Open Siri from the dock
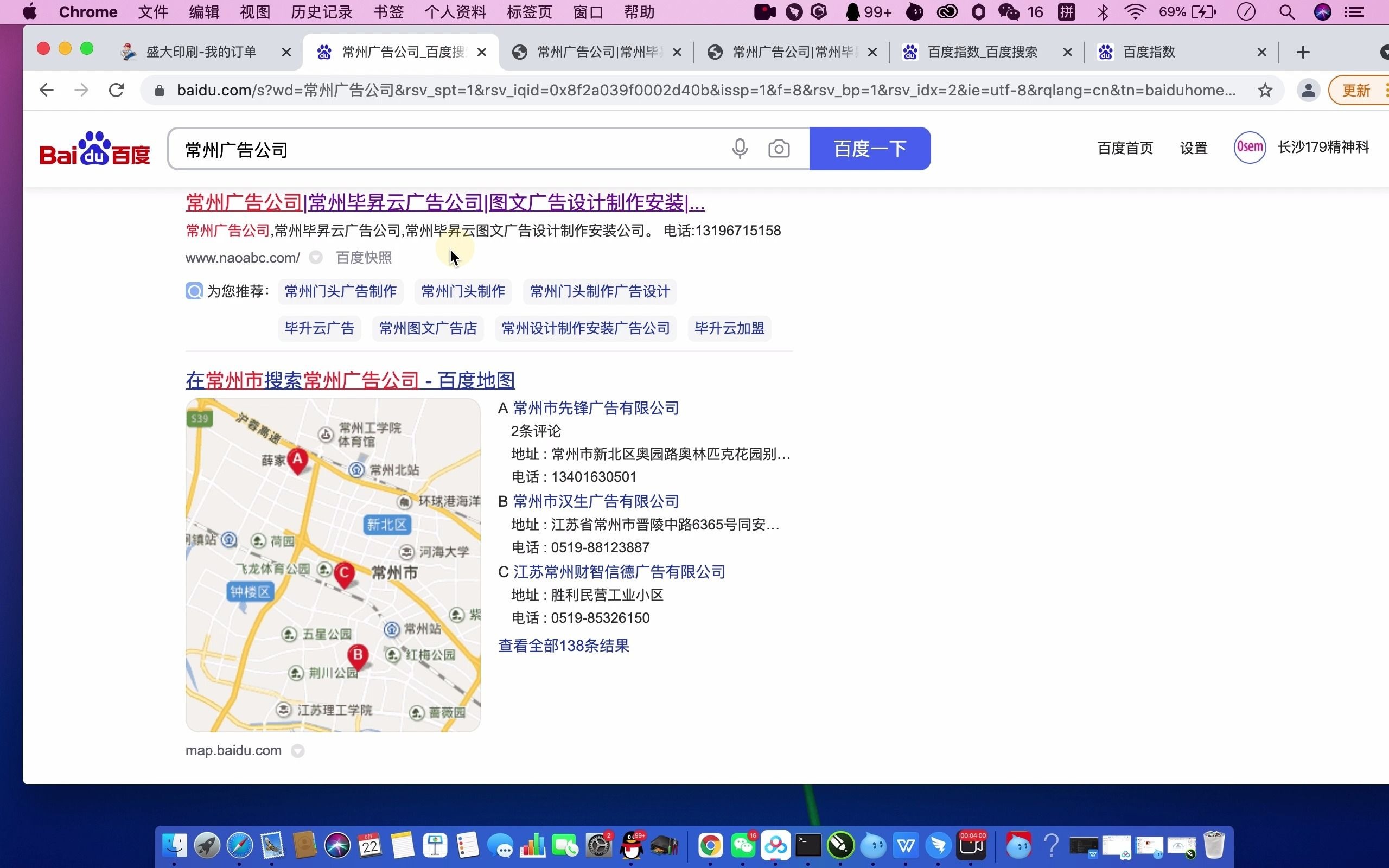 [337, 846]
